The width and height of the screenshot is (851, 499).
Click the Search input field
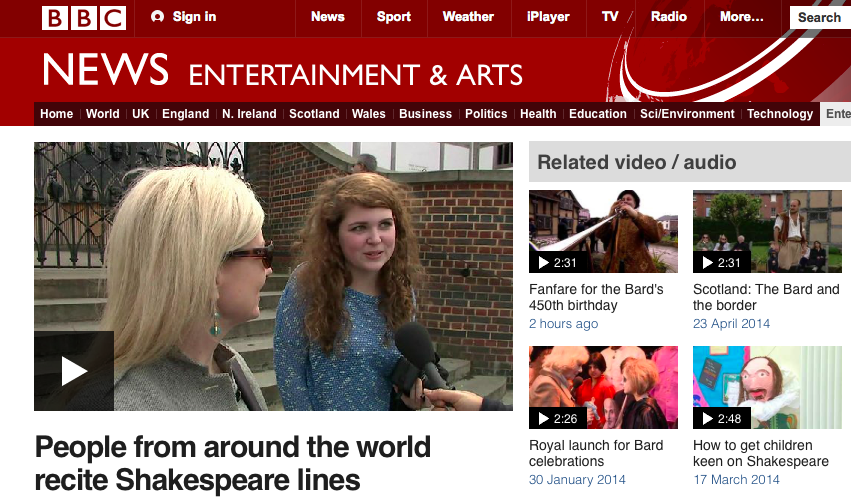point(820,17)
